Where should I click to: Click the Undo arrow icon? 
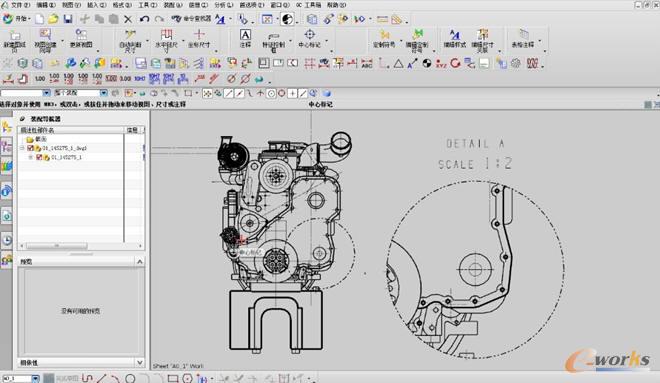click(144, 19)
